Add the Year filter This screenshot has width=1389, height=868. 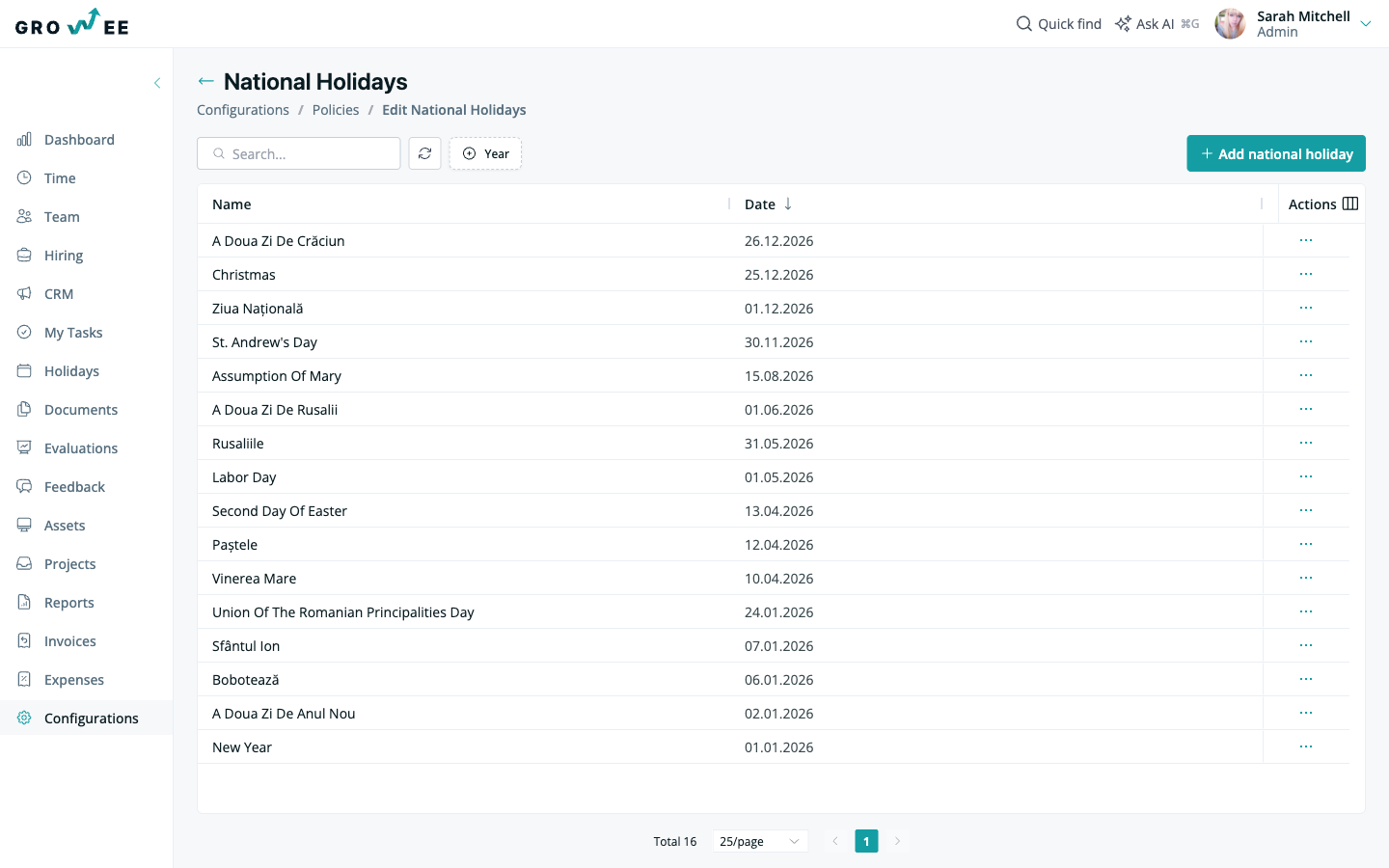coord(485,153)
